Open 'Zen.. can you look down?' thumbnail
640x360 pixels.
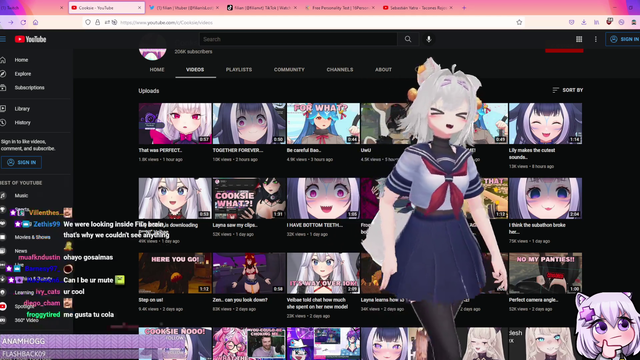coord(249,273)
